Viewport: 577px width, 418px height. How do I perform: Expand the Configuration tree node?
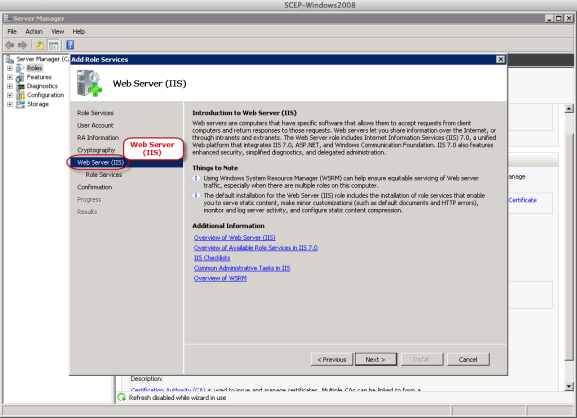pos(10,95)
